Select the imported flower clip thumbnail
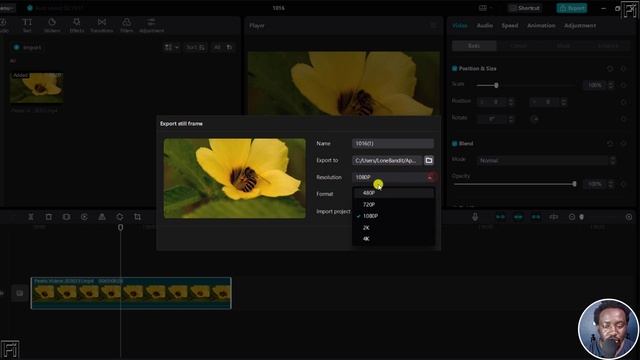Viewport: 640px width, 360px height. [x=37, y=88]
